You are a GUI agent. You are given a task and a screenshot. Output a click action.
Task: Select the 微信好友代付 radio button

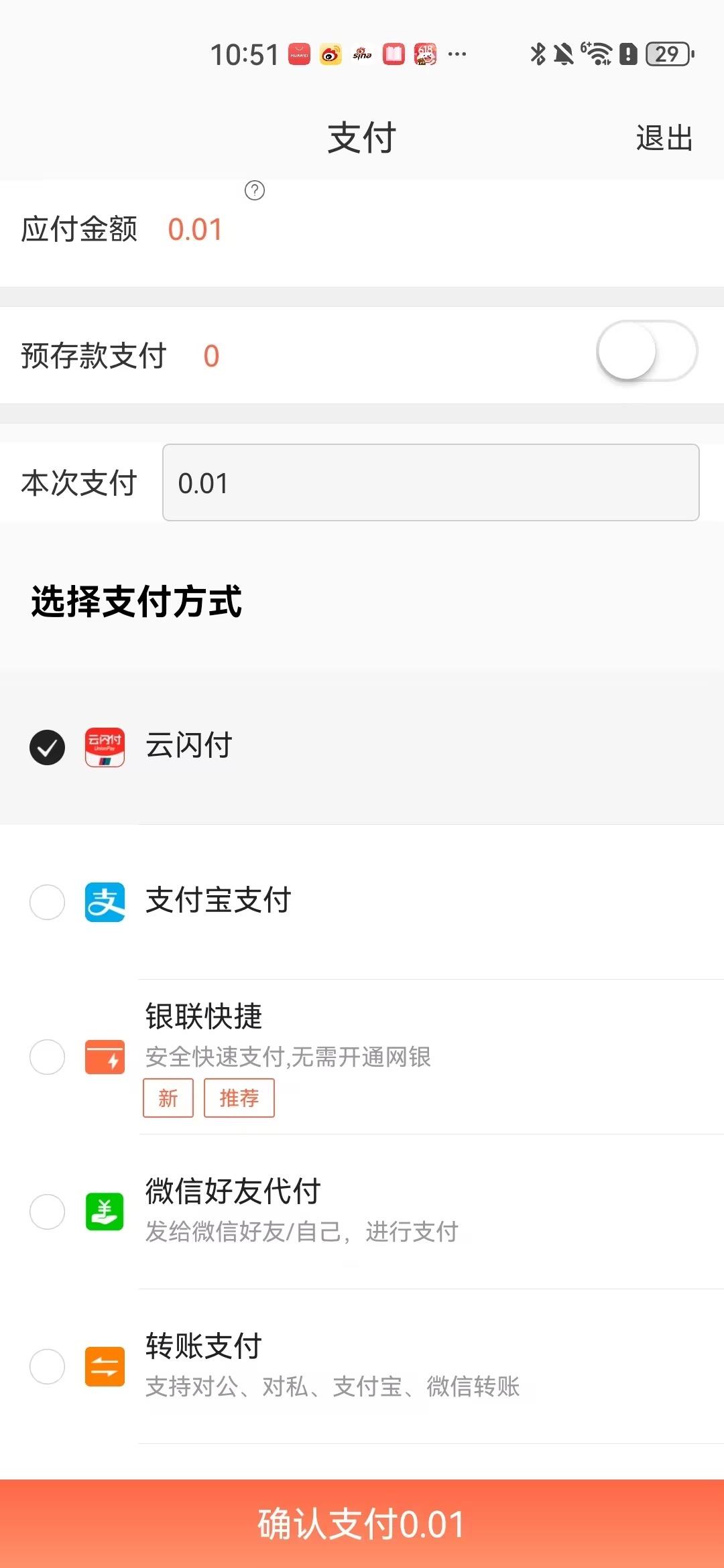click(x=47, y=1212)
